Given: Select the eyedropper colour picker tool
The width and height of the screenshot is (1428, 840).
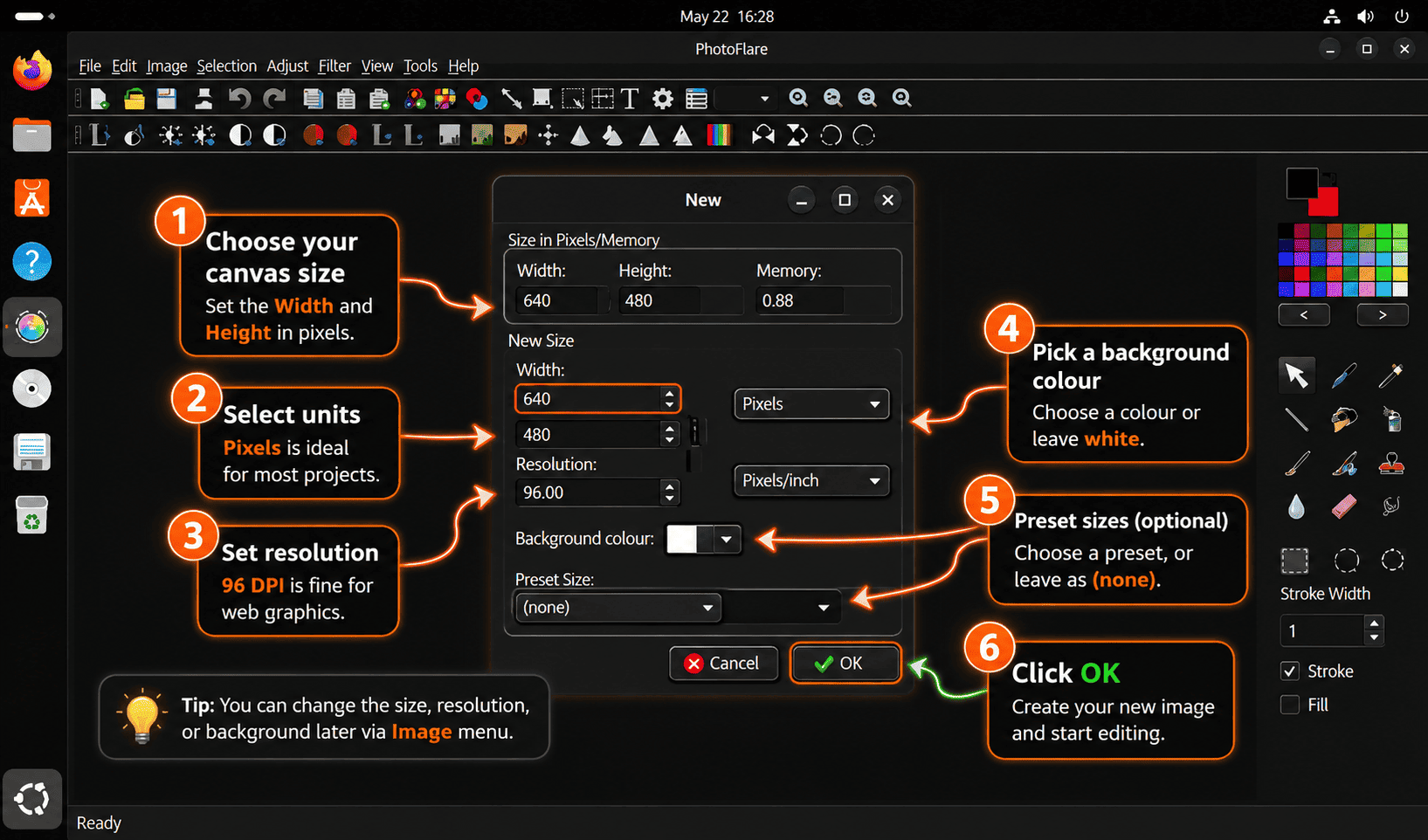Looking at the screenshot, I should (1390, 375).
